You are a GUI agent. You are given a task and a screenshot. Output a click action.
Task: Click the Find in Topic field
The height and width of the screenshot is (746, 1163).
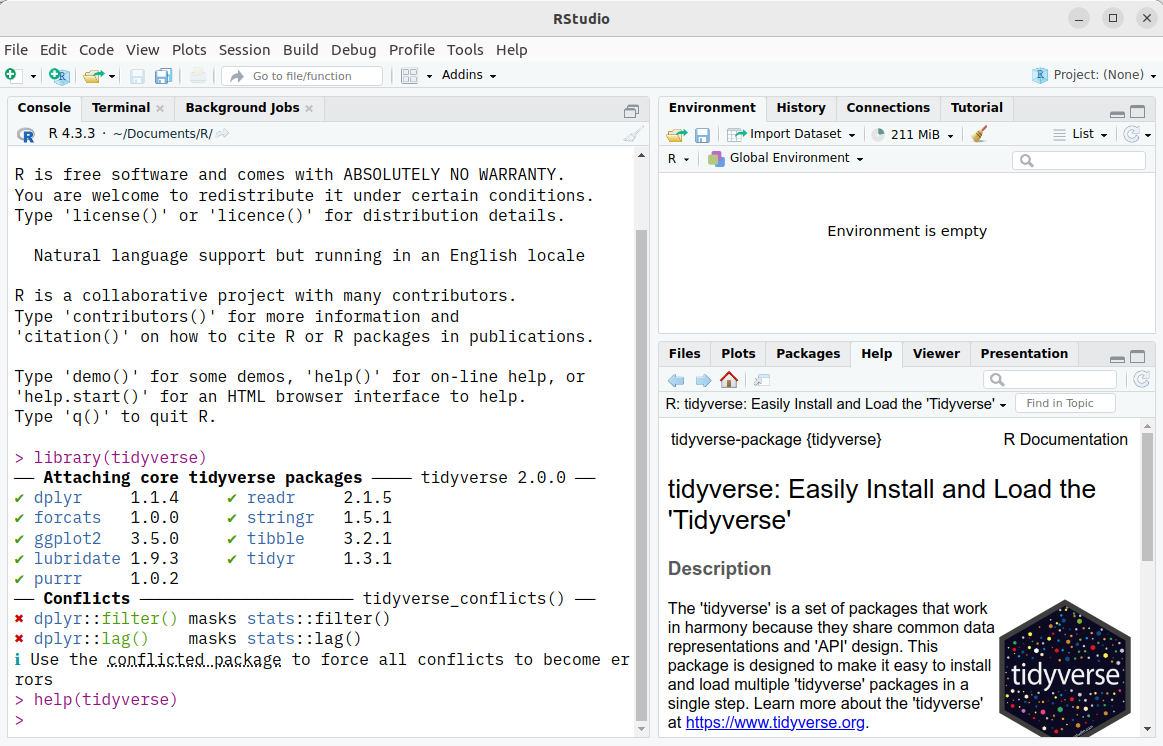pyautogui.click(x=1066, y=403)
